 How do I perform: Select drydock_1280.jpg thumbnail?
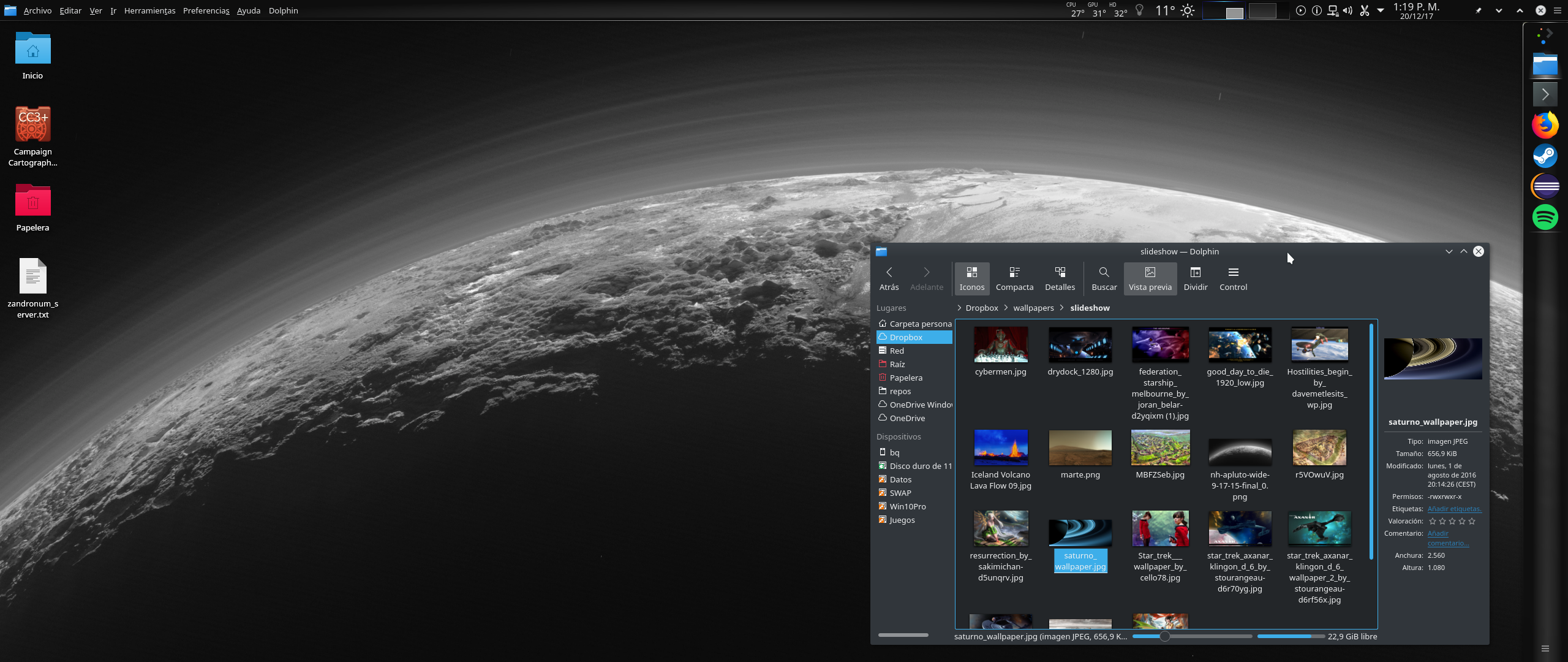pyautogui.click(x=1080, y=344)
